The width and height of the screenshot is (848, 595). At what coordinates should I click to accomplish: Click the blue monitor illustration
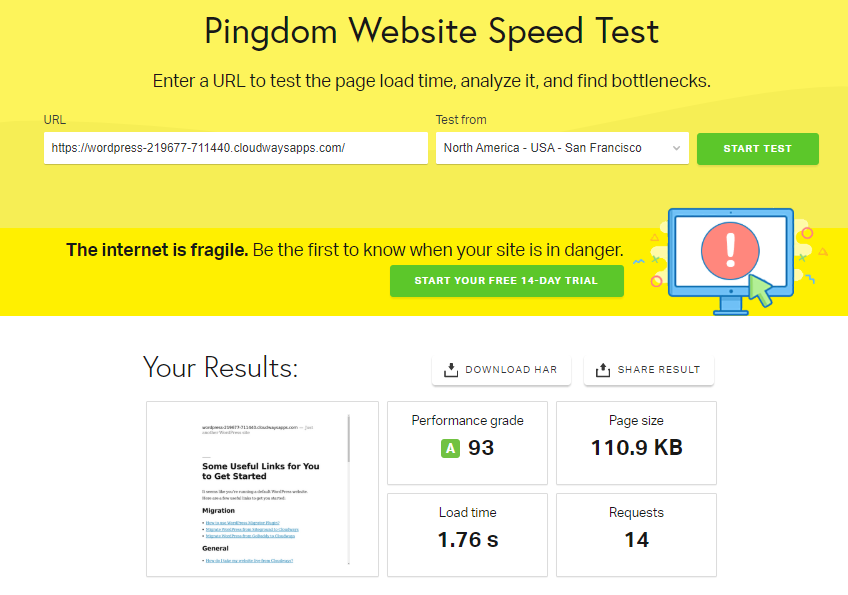tap(731, 261)
